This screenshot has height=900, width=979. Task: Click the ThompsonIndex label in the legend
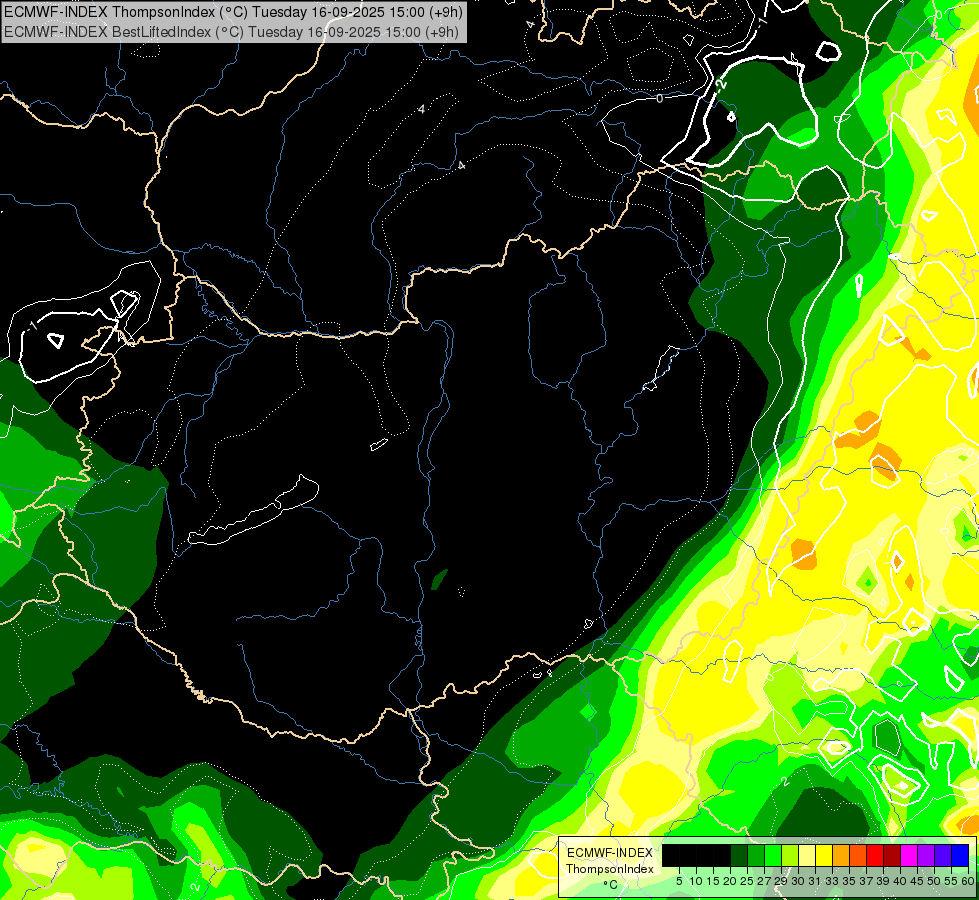(610, 869)
